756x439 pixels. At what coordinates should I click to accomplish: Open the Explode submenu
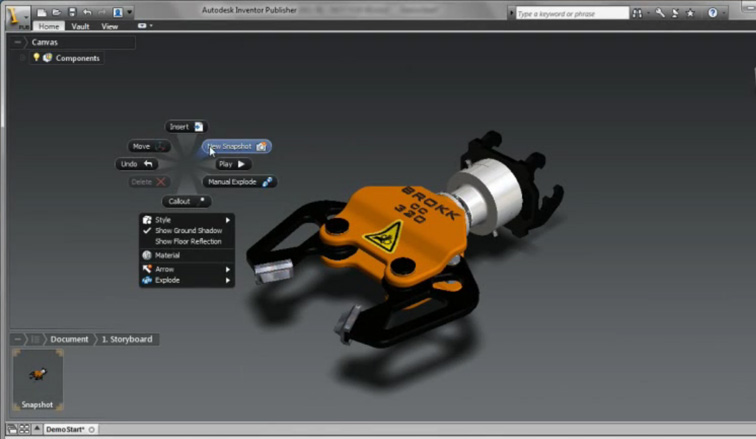(187, 281)
